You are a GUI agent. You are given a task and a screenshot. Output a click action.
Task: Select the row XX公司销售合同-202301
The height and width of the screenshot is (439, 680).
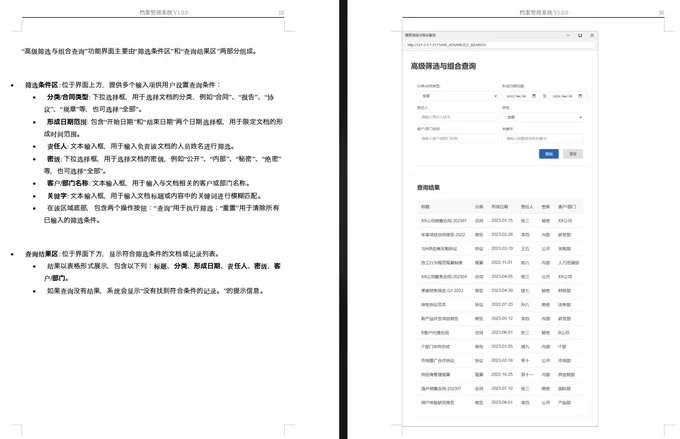tap(500, 221)
